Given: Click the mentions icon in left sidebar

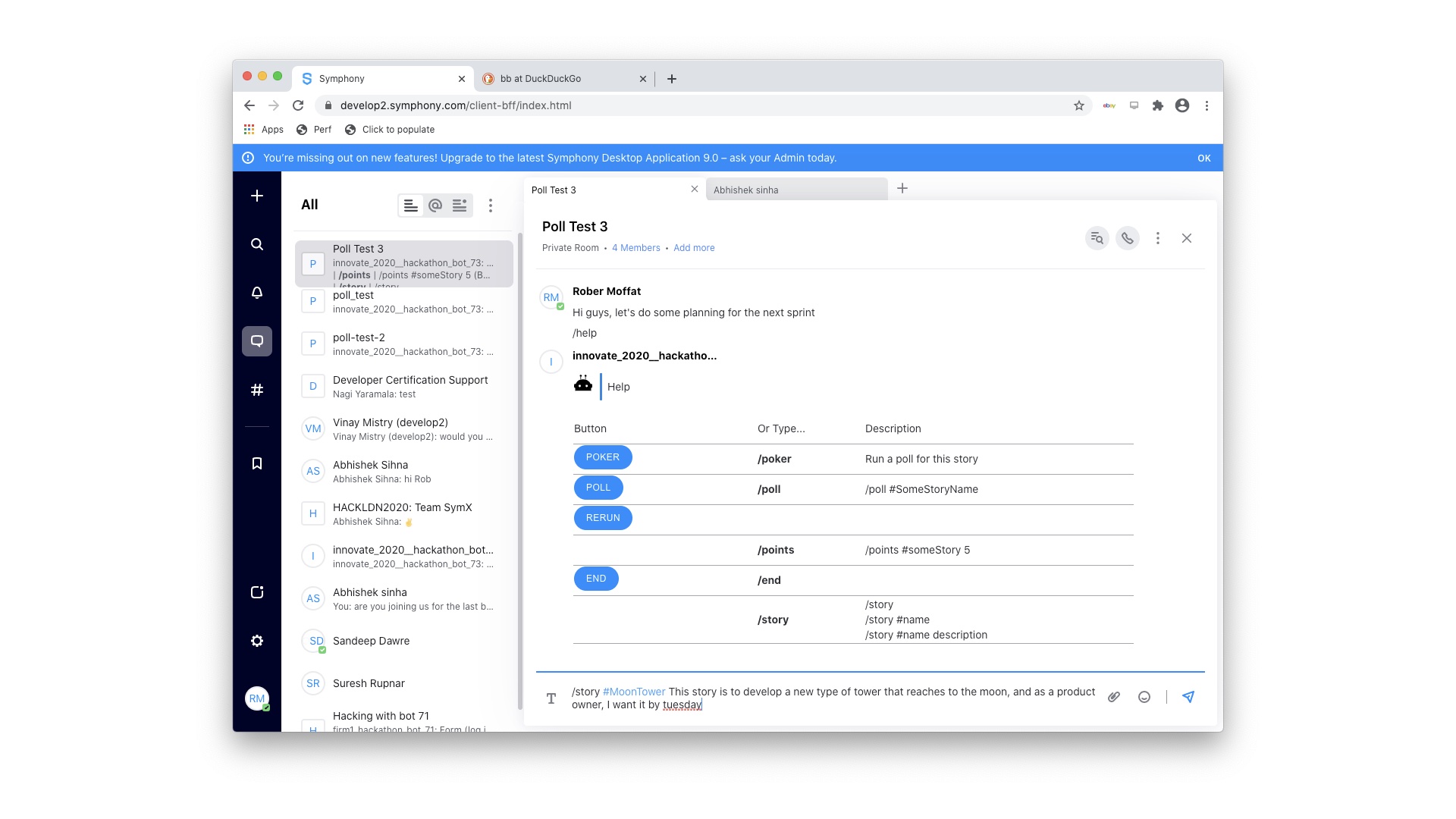Looking at the screenshot, I should tap(435, 205).
